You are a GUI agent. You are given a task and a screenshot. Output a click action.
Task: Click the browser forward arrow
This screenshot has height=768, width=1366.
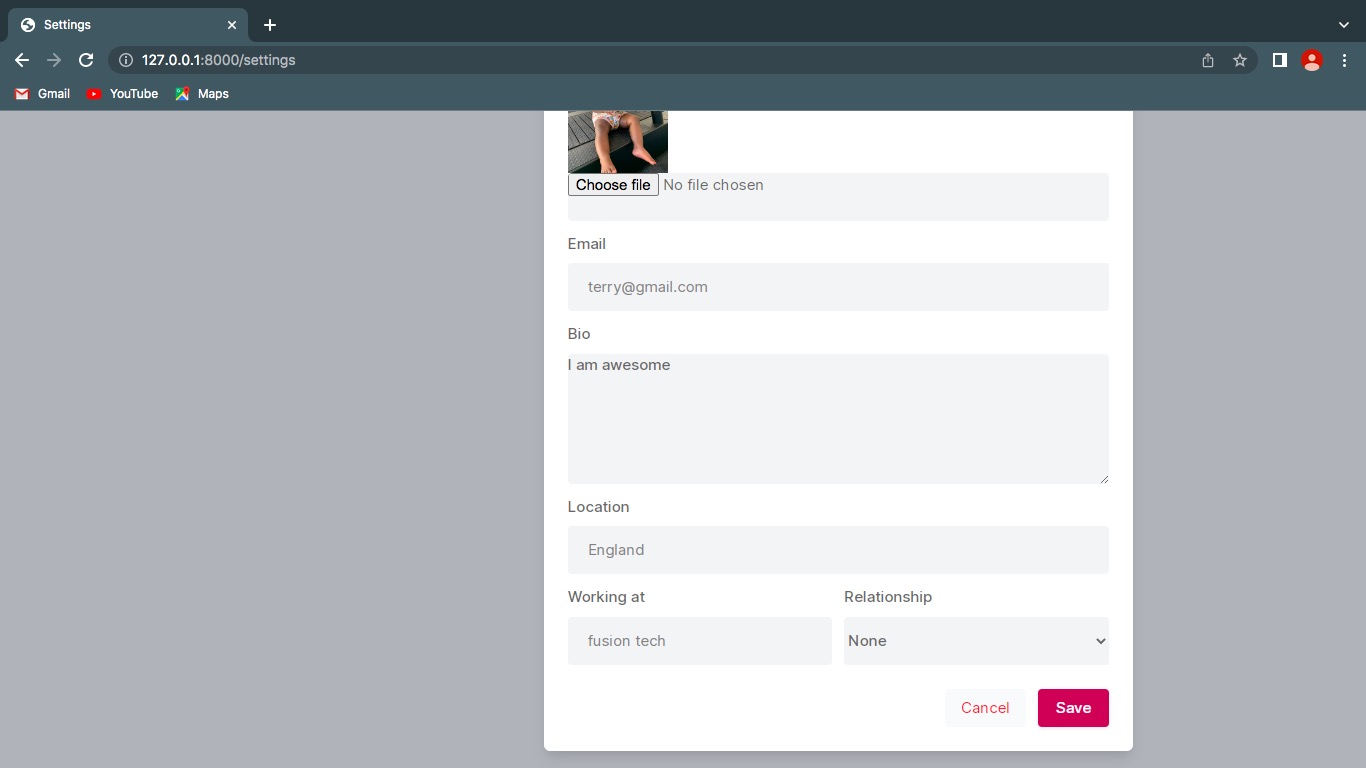54,60
